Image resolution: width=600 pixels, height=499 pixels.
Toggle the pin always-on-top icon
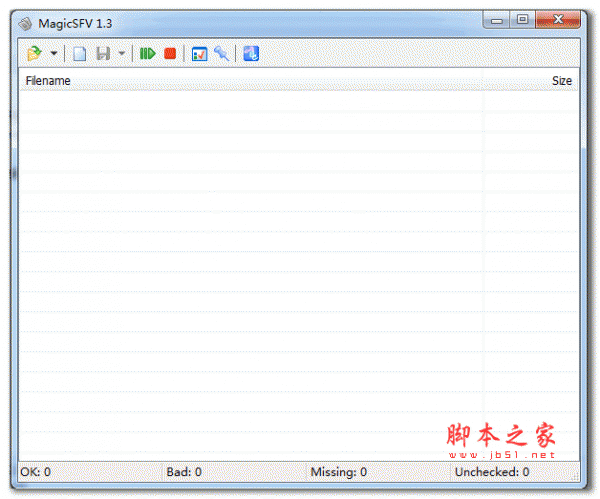[222, 54]
